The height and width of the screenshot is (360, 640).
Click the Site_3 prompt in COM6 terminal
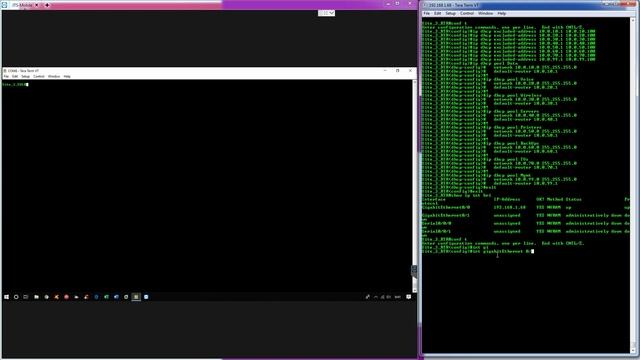tap(14, 84)
